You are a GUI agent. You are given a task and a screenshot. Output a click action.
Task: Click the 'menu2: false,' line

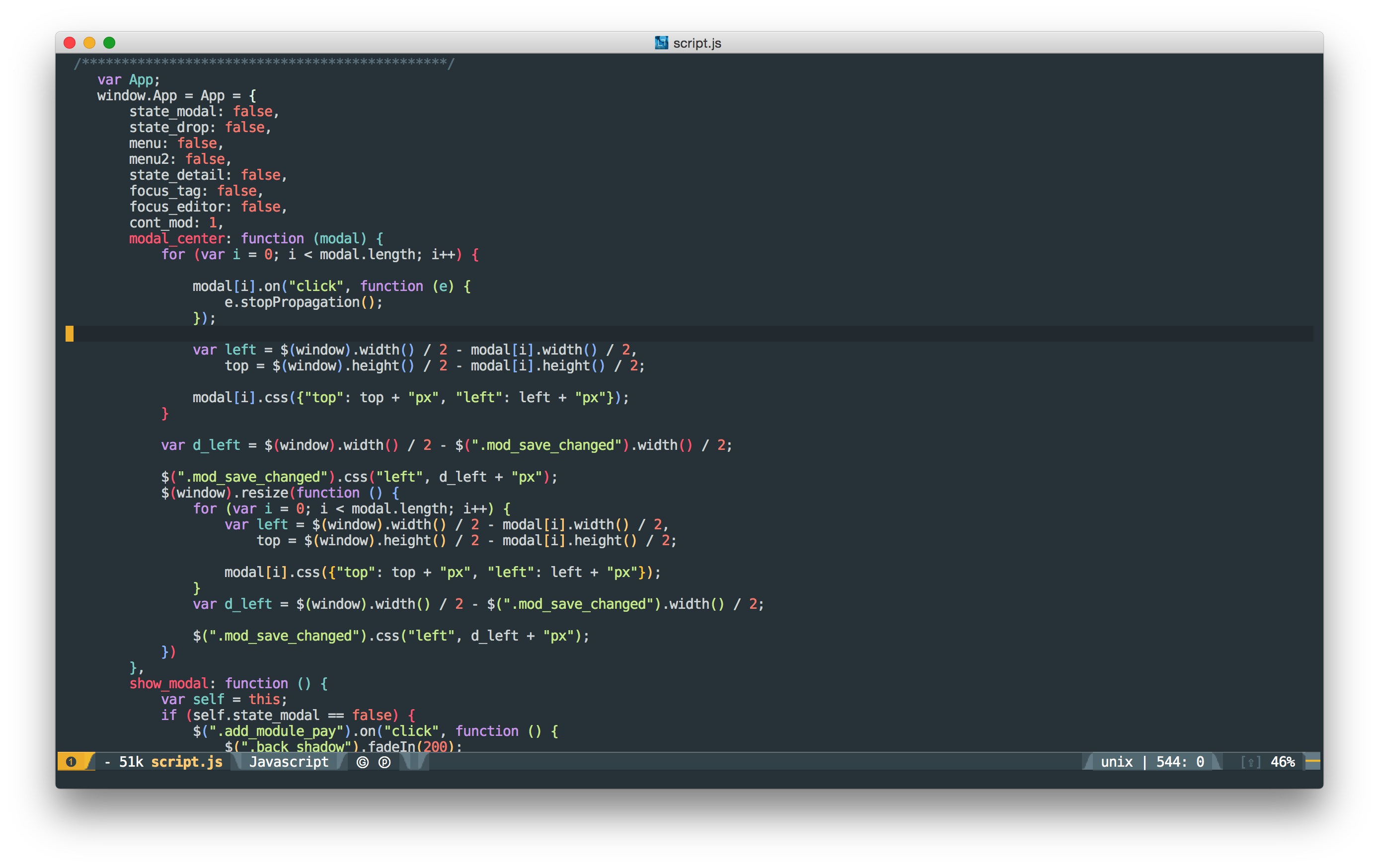pos(180,159)
